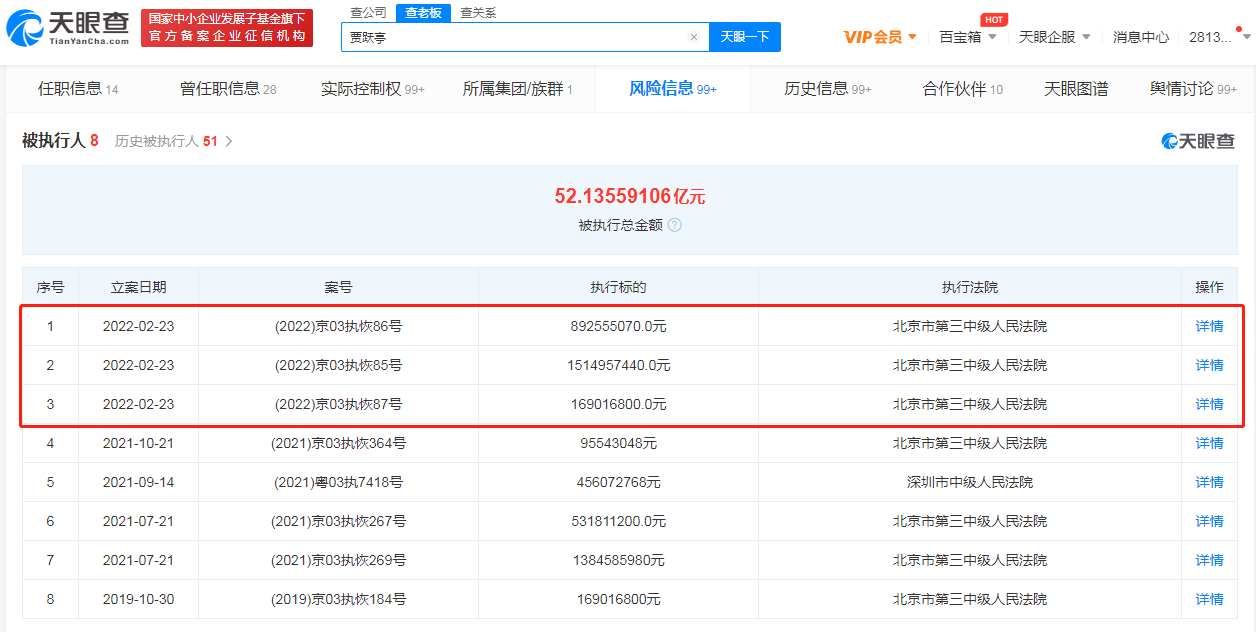Click the 天眼一下 search button

(745, 37)
